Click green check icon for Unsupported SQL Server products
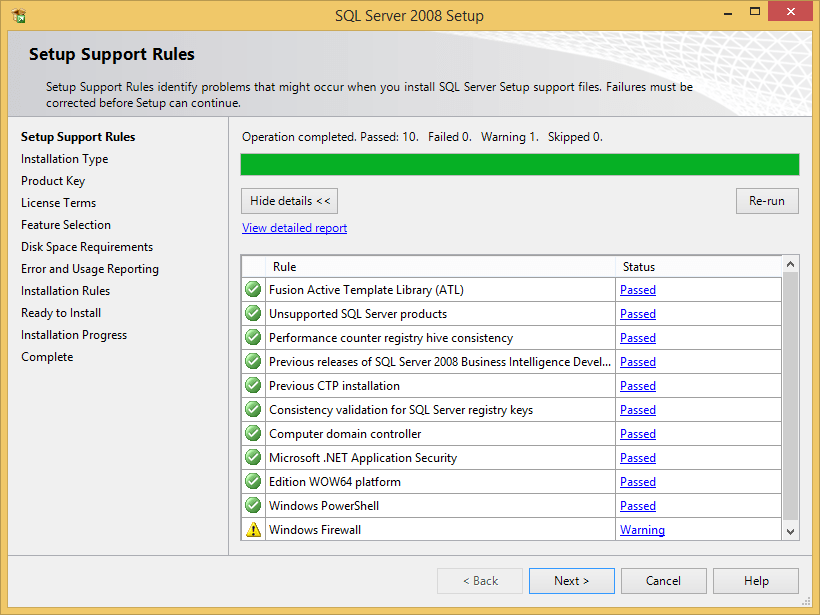The image size is (820, 615). click(253, 313)
